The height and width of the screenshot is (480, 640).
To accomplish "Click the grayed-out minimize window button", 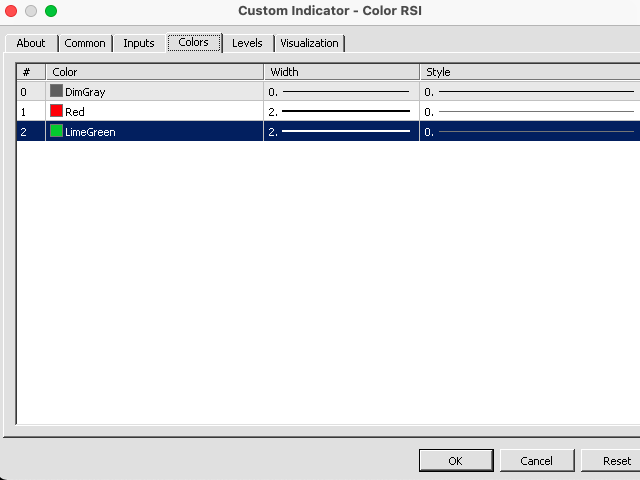I will point(31,11).
